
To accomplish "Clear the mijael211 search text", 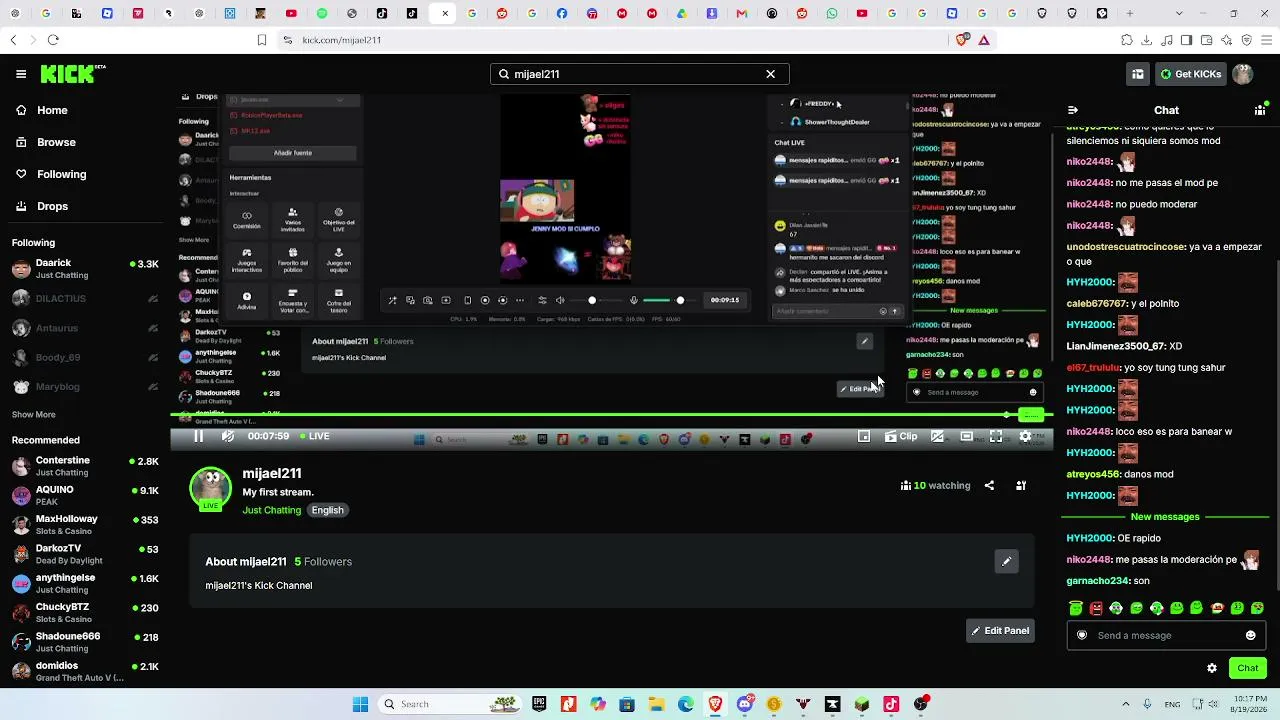I will tap(770, 74).
